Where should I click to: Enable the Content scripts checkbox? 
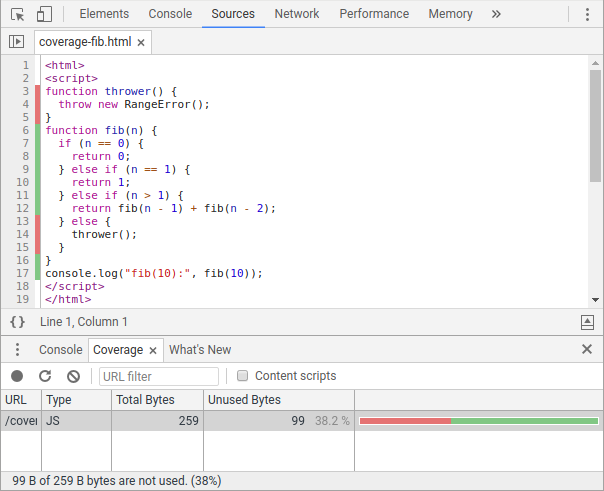pyautogui.click(x=242, y=376)
